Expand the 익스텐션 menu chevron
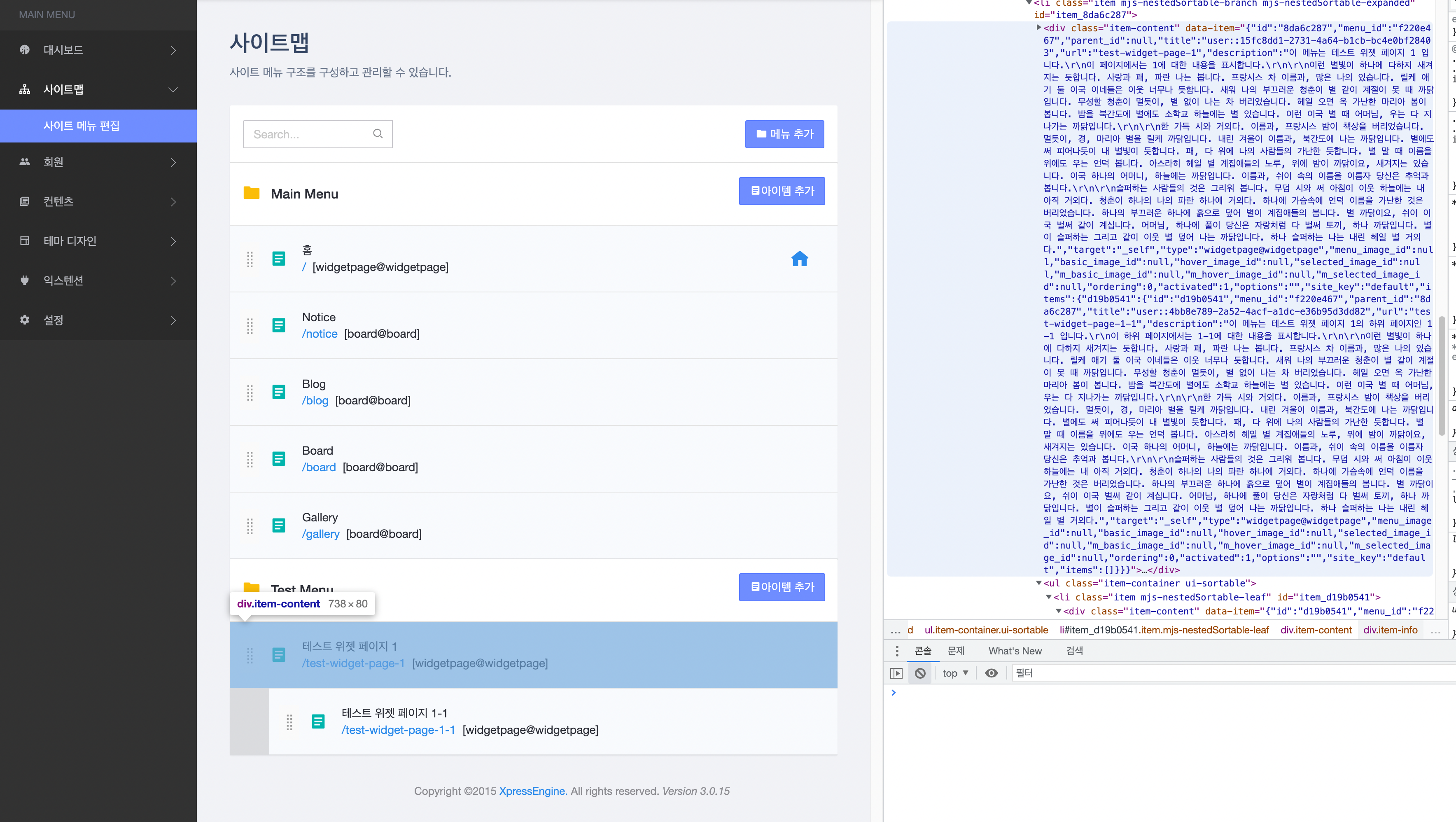 coord(173,281)
